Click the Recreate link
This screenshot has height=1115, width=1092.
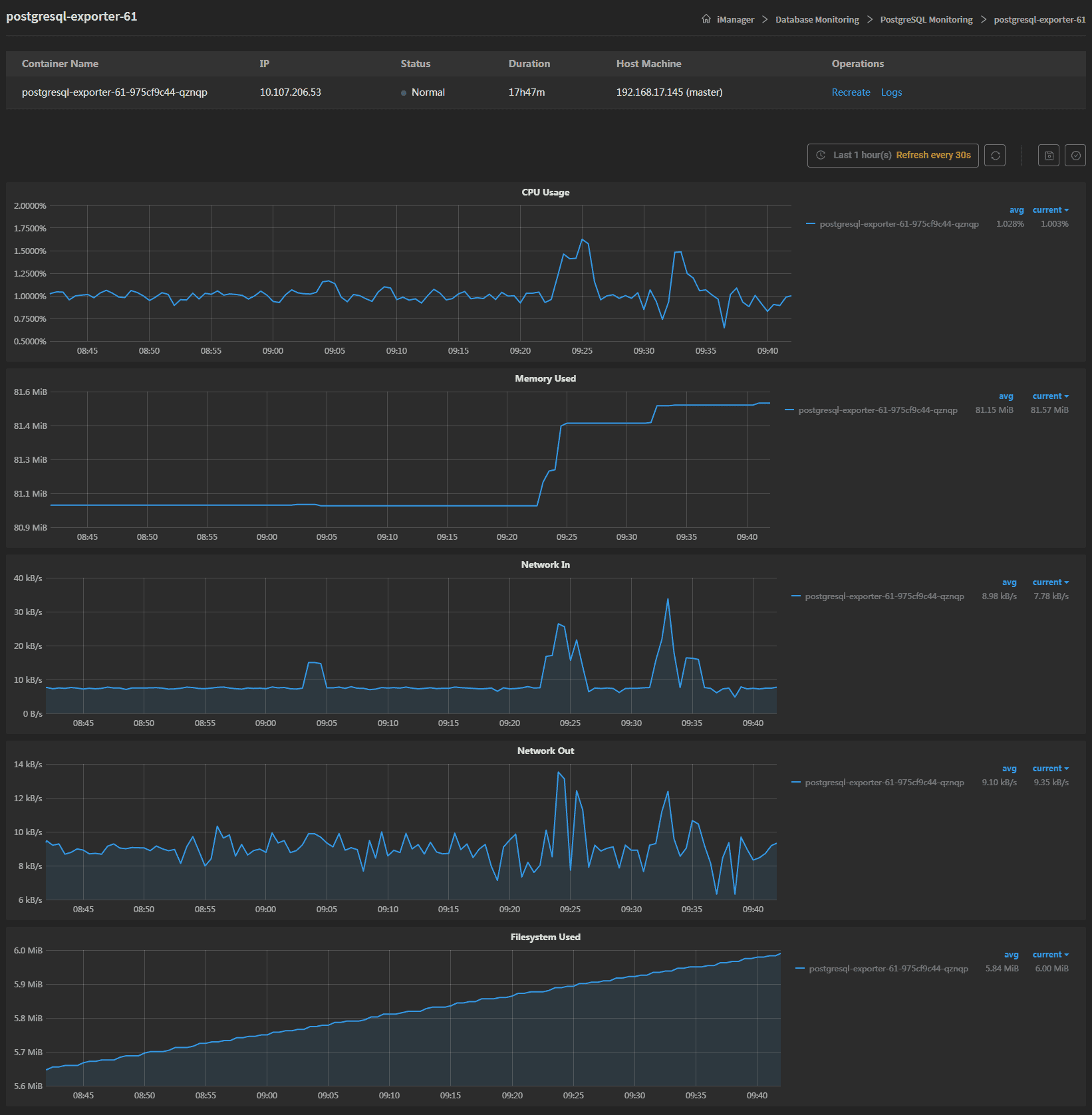click(851, 92)
